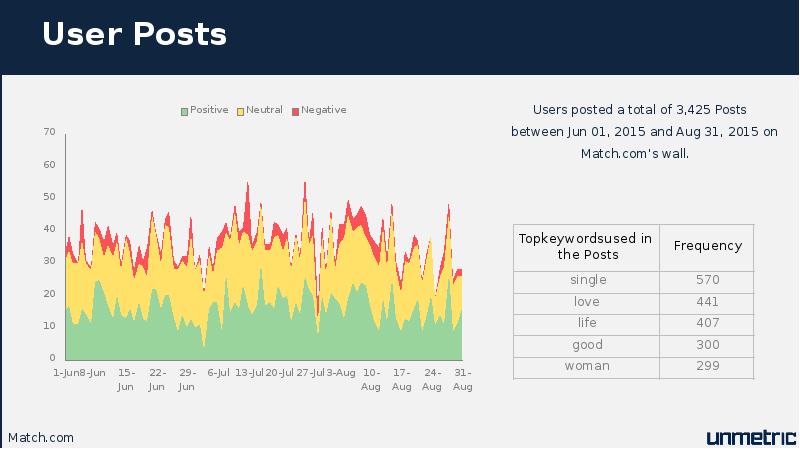Click the green Positive legend swatch

coord(185,111)
